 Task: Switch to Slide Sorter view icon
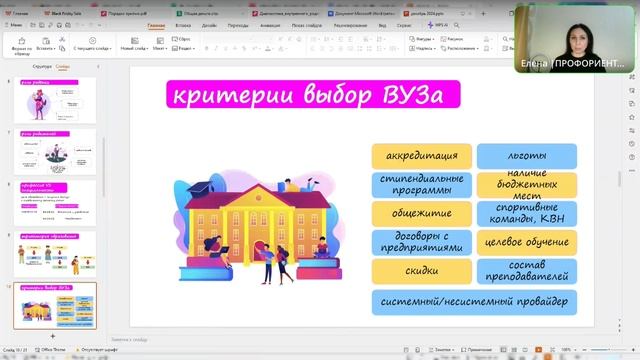click(x=514, y=350)
